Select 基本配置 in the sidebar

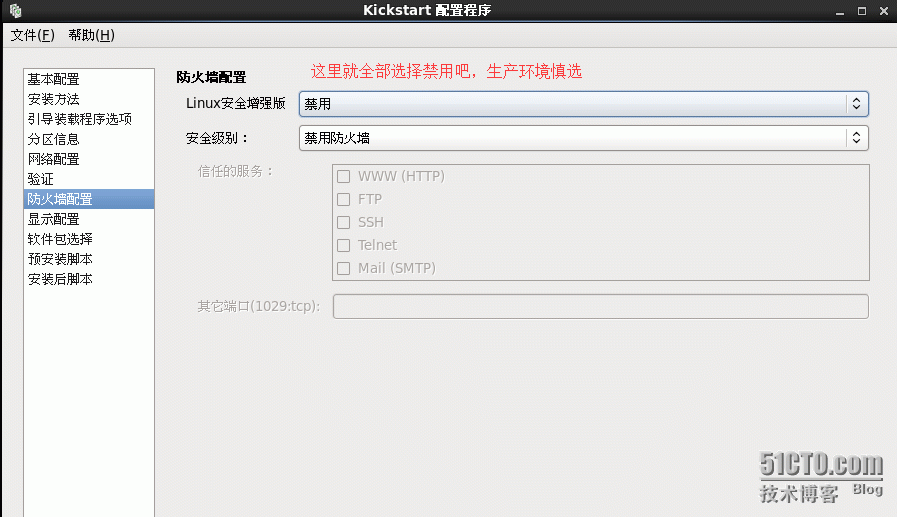(x=89, y=79)
